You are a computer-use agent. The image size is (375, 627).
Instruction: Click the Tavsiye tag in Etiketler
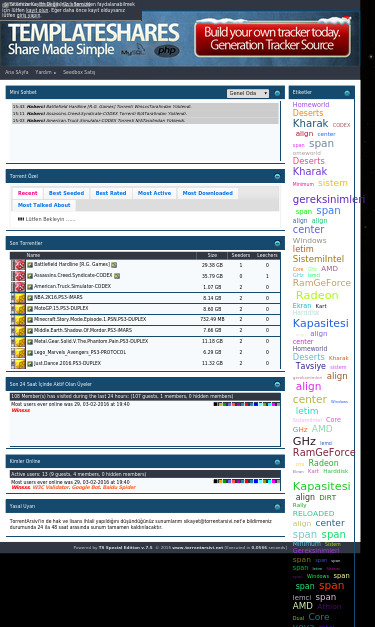[x=311, y=366]
